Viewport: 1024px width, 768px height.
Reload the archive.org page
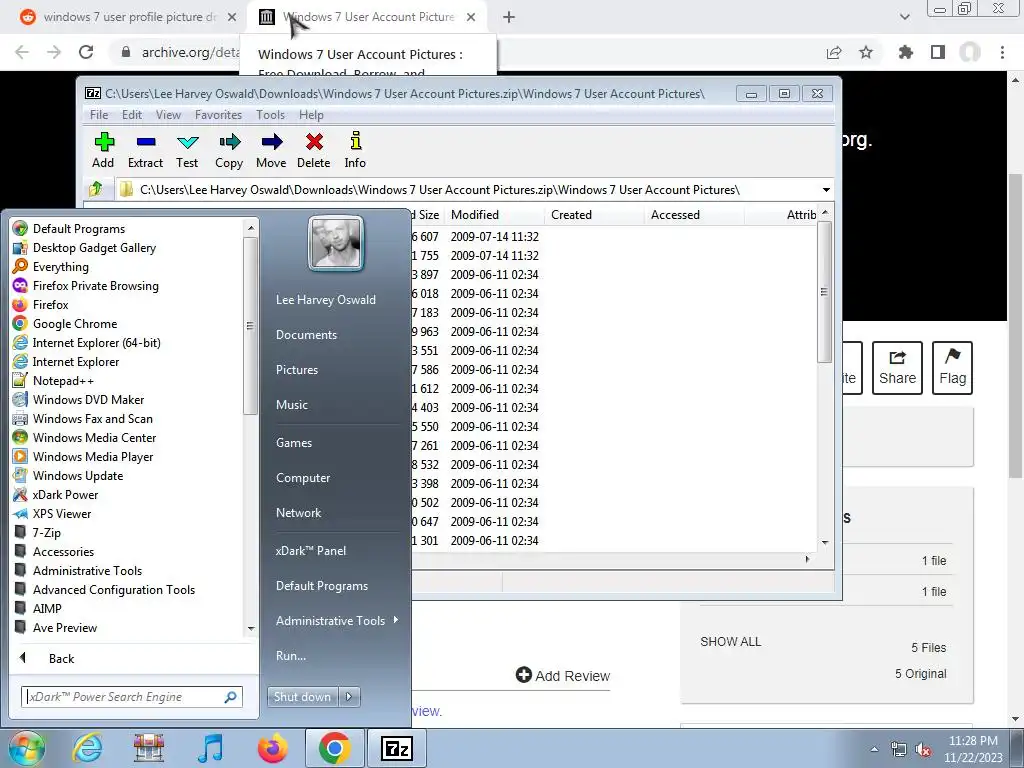coord(86,52)
